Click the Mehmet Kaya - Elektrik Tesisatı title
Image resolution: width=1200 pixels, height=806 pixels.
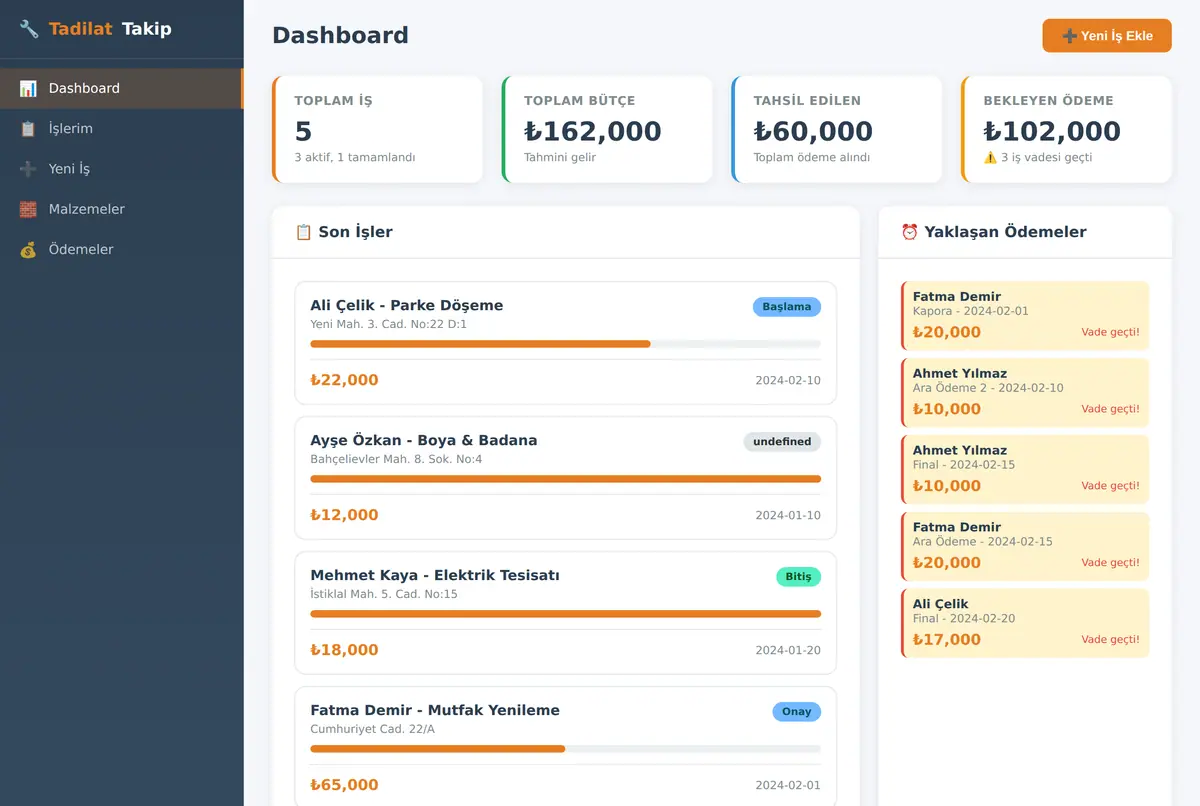(x=435, y=575)
